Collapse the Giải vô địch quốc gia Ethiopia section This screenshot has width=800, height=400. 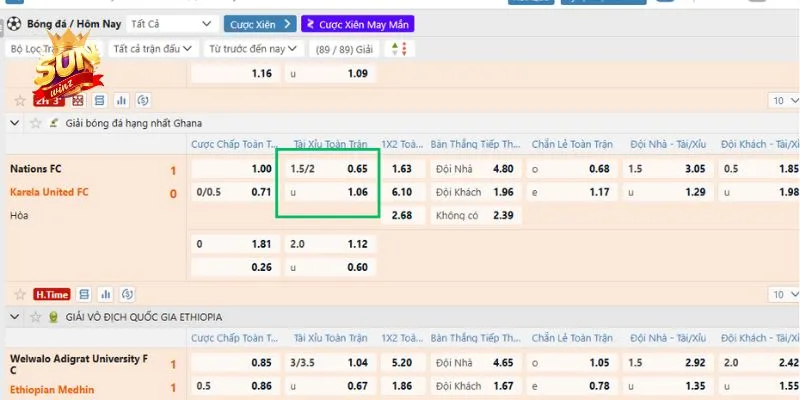click(x=12, y=317)
